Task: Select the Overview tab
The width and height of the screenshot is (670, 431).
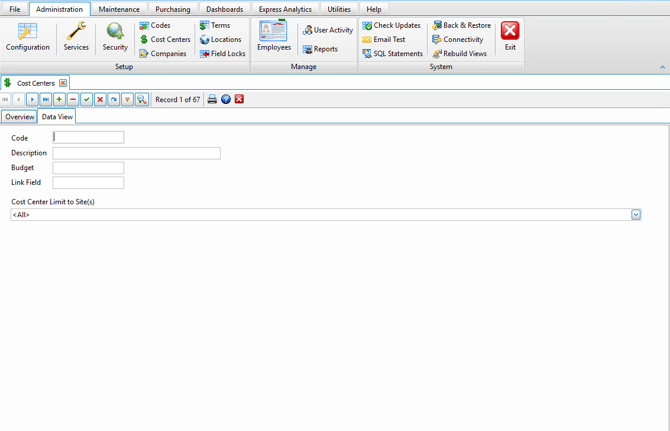Action: [x=19, y=117]
